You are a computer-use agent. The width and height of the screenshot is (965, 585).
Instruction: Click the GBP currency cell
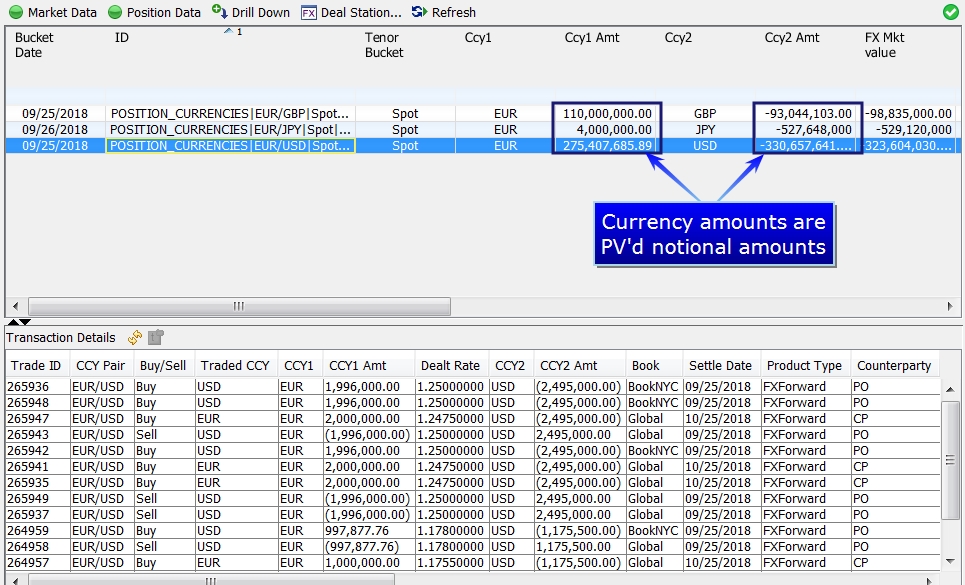[x=705, y=113]
